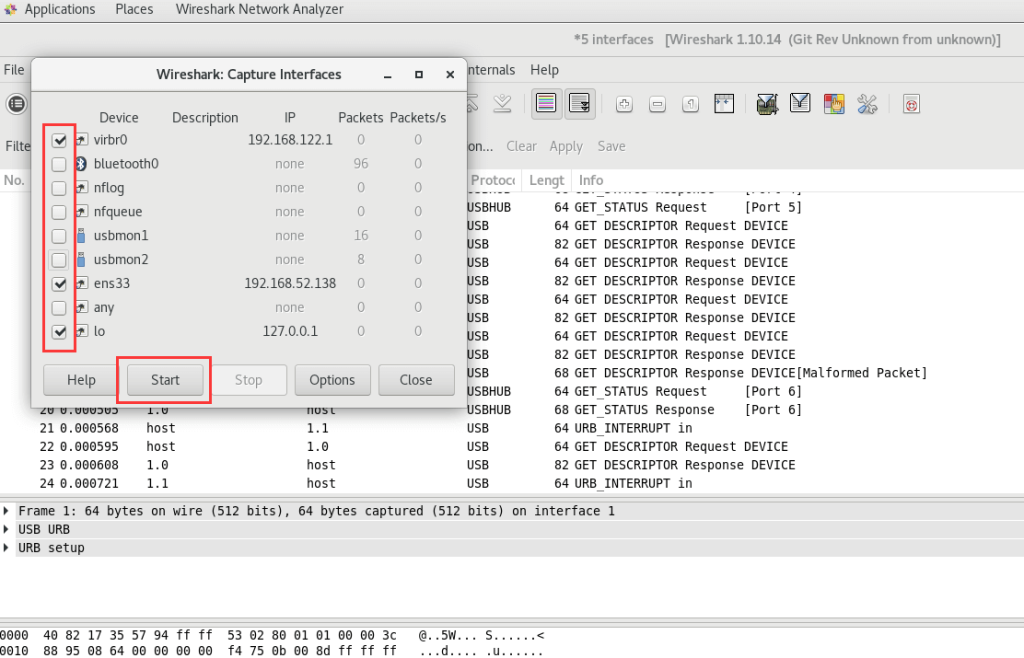The width and height of the screenshot is (1024, 658).
Task: Toggle the colorize packet list icon
Action: tap(546, 103)
